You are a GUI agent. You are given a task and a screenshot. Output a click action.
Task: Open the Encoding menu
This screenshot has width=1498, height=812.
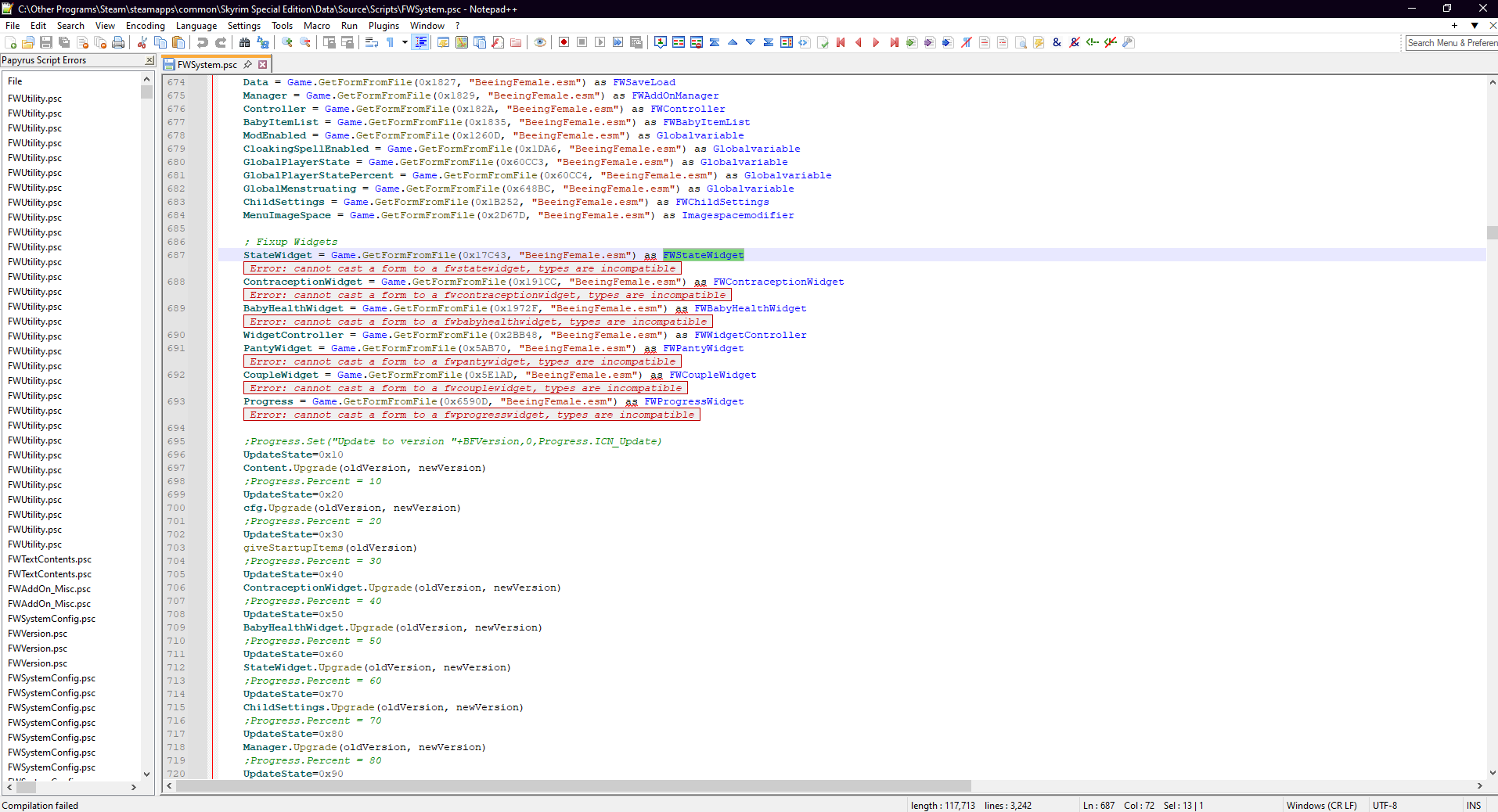tap(146, 26)
